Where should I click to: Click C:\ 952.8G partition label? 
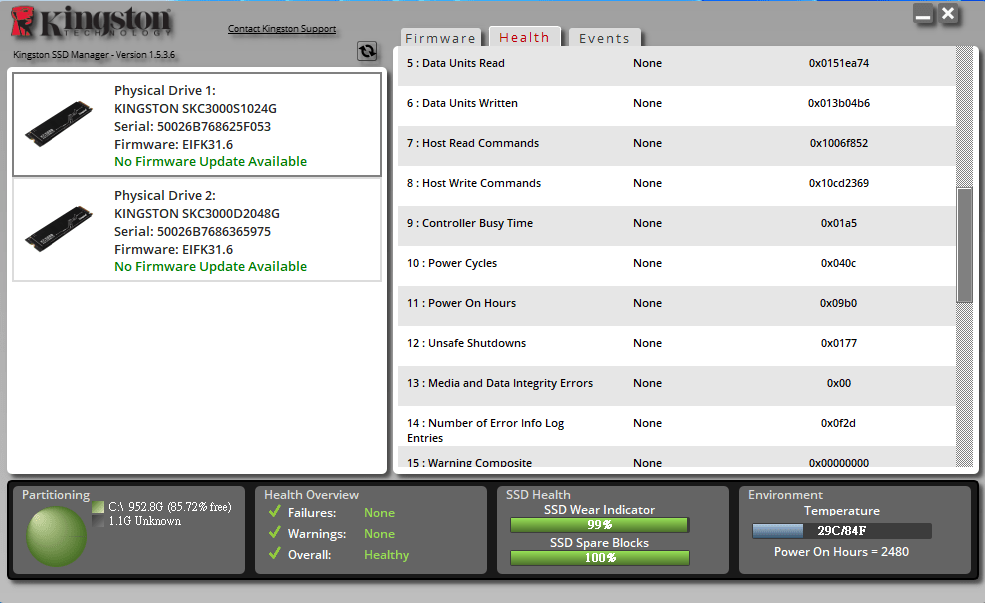click(170, 507)
